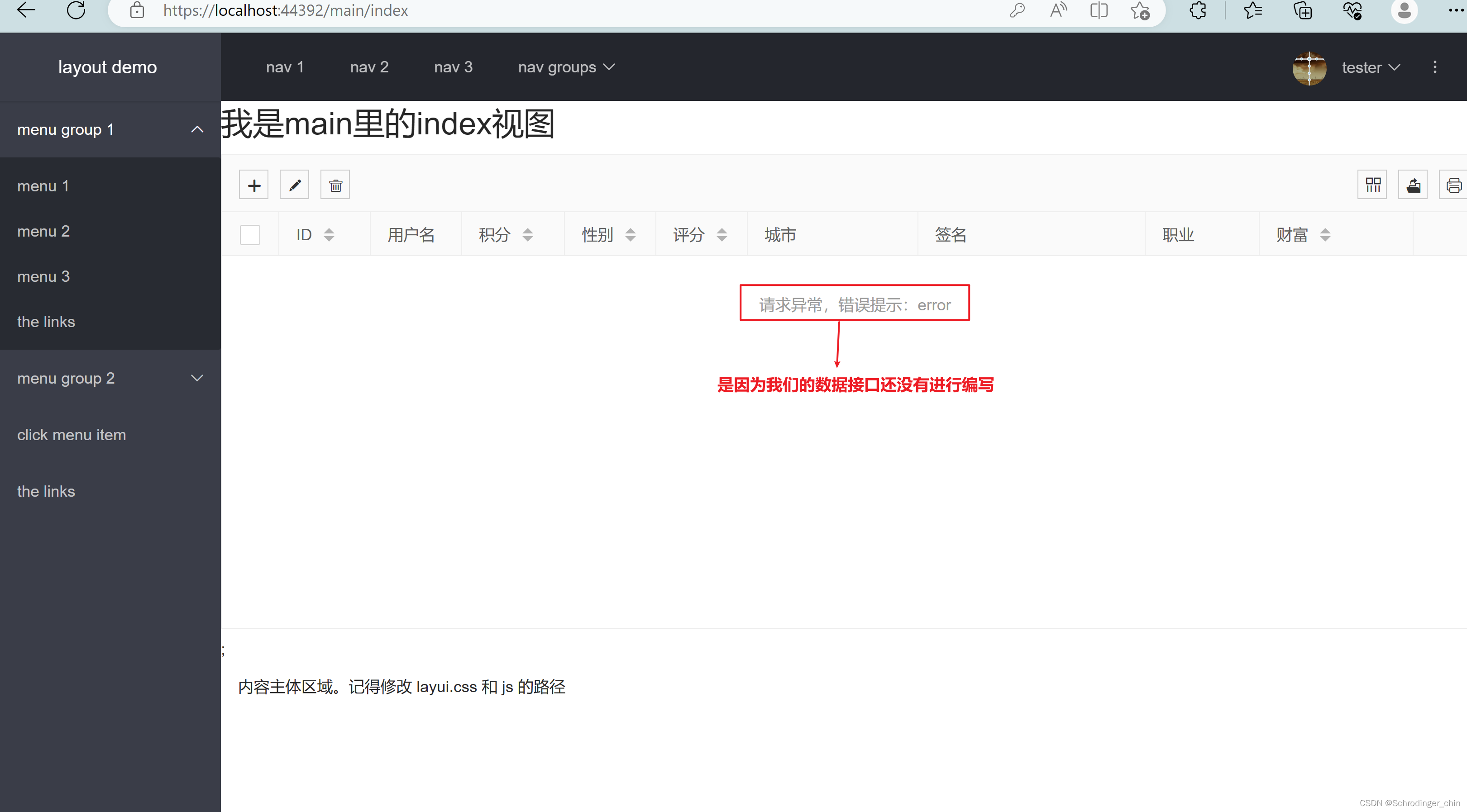Screen dimensions: 1467x812
Task: Select the edit pencil tool
Action: coord(294,184)
